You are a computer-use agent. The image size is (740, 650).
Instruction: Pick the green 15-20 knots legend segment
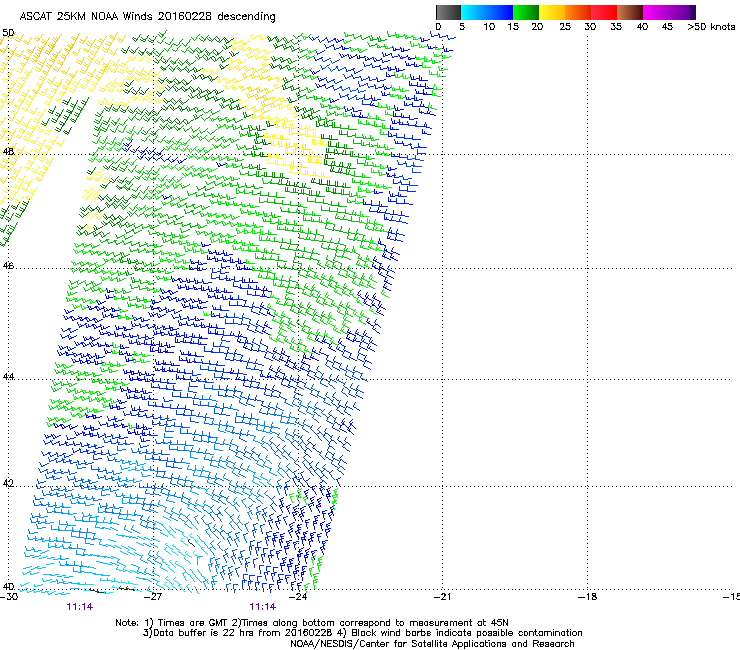click(526, 12)
